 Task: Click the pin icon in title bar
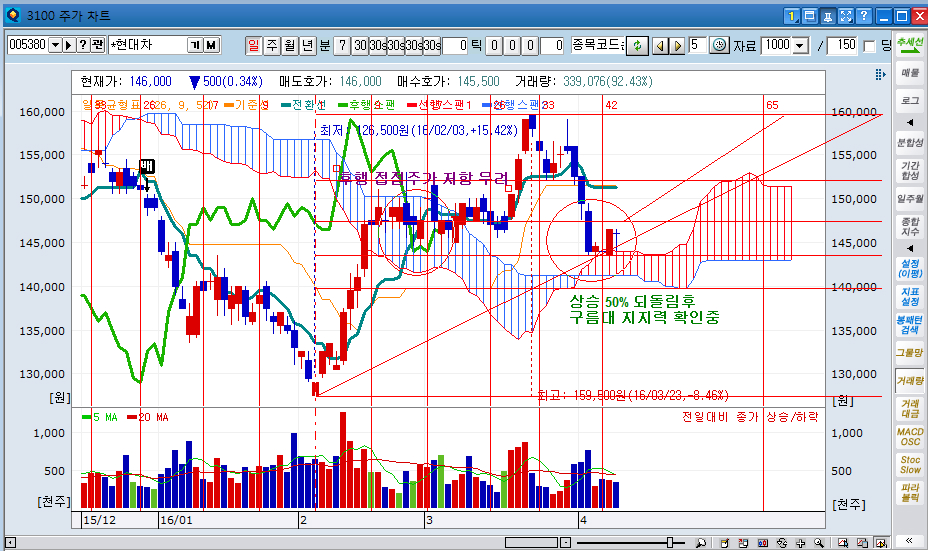click(x=826, y=15)
